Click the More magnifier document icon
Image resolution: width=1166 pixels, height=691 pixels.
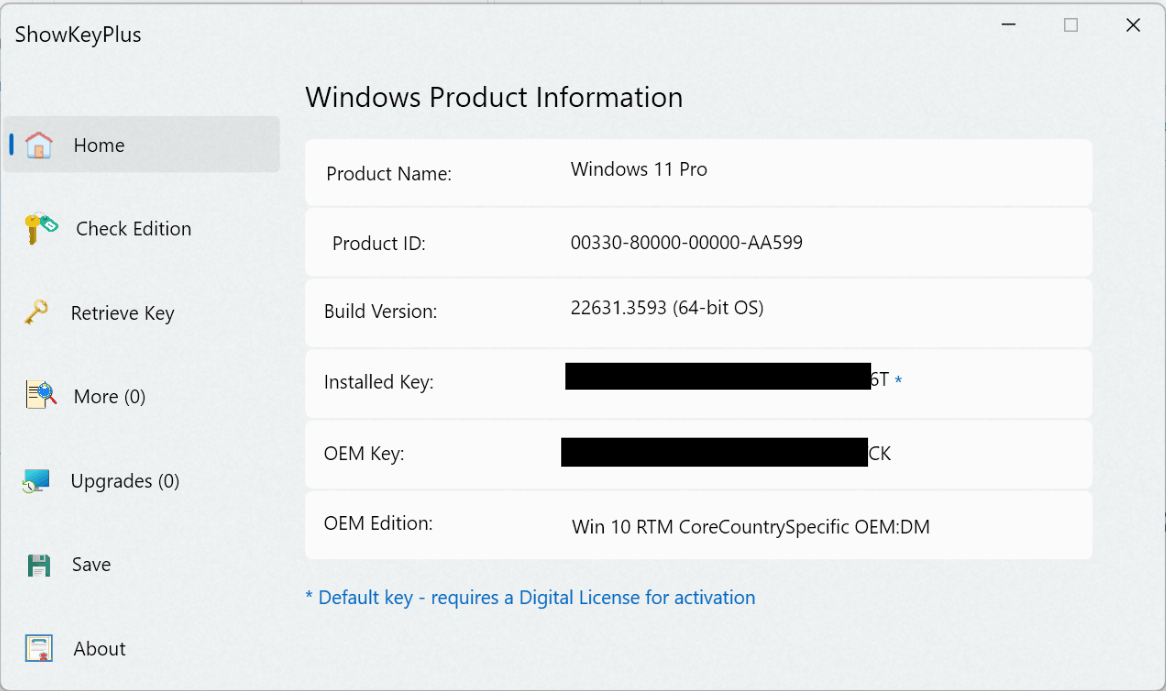[40, 395]
